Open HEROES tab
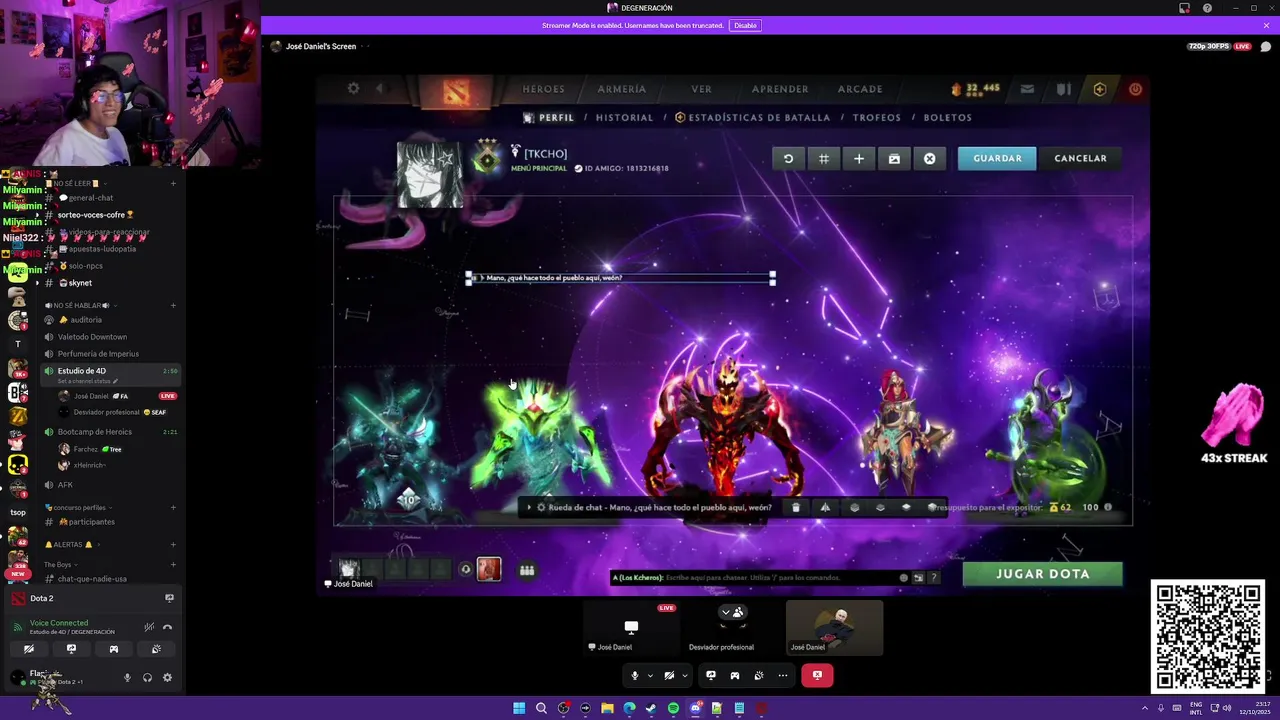The image size is (1280, 720). click(x=543, y=89)
